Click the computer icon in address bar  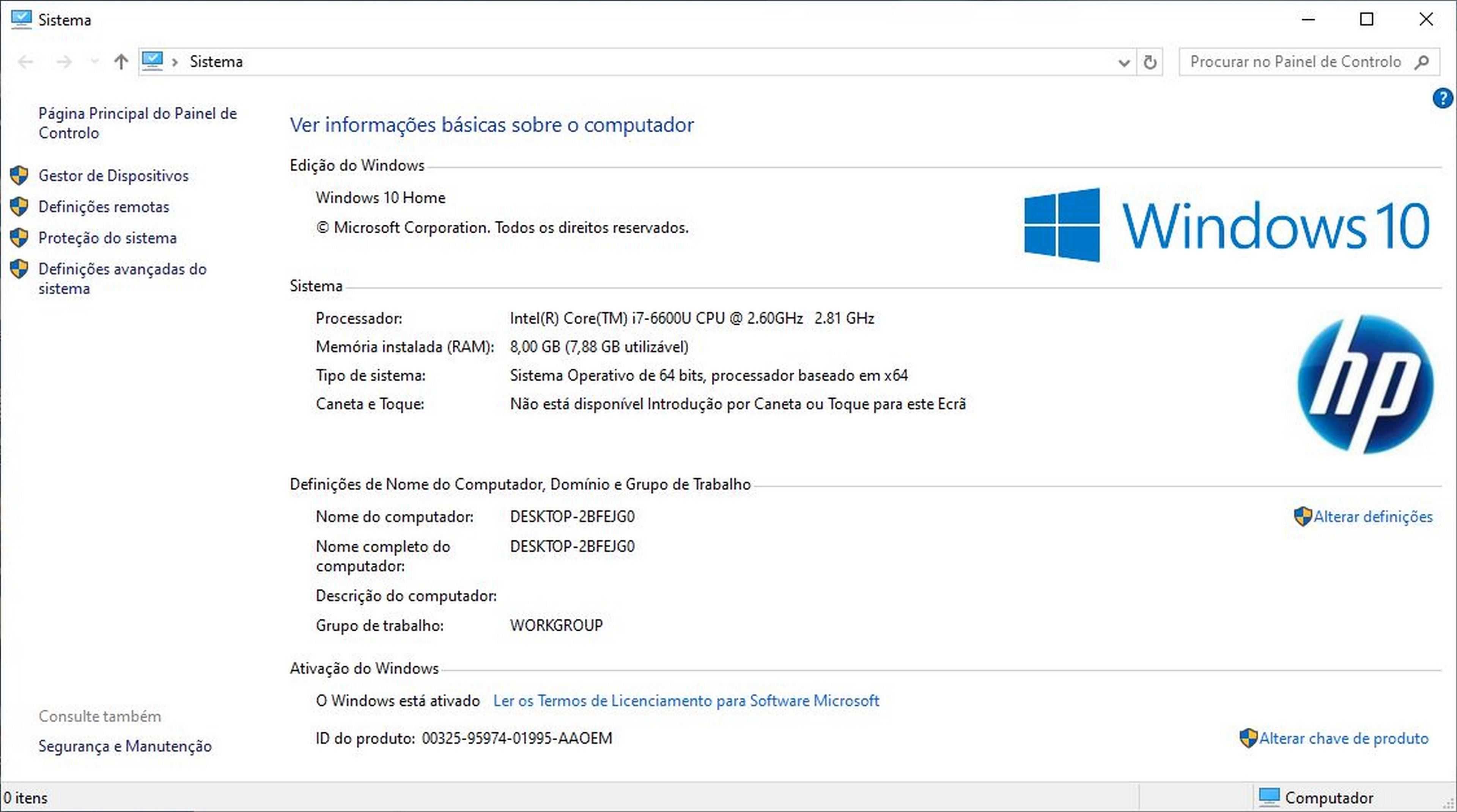(152, 61)
